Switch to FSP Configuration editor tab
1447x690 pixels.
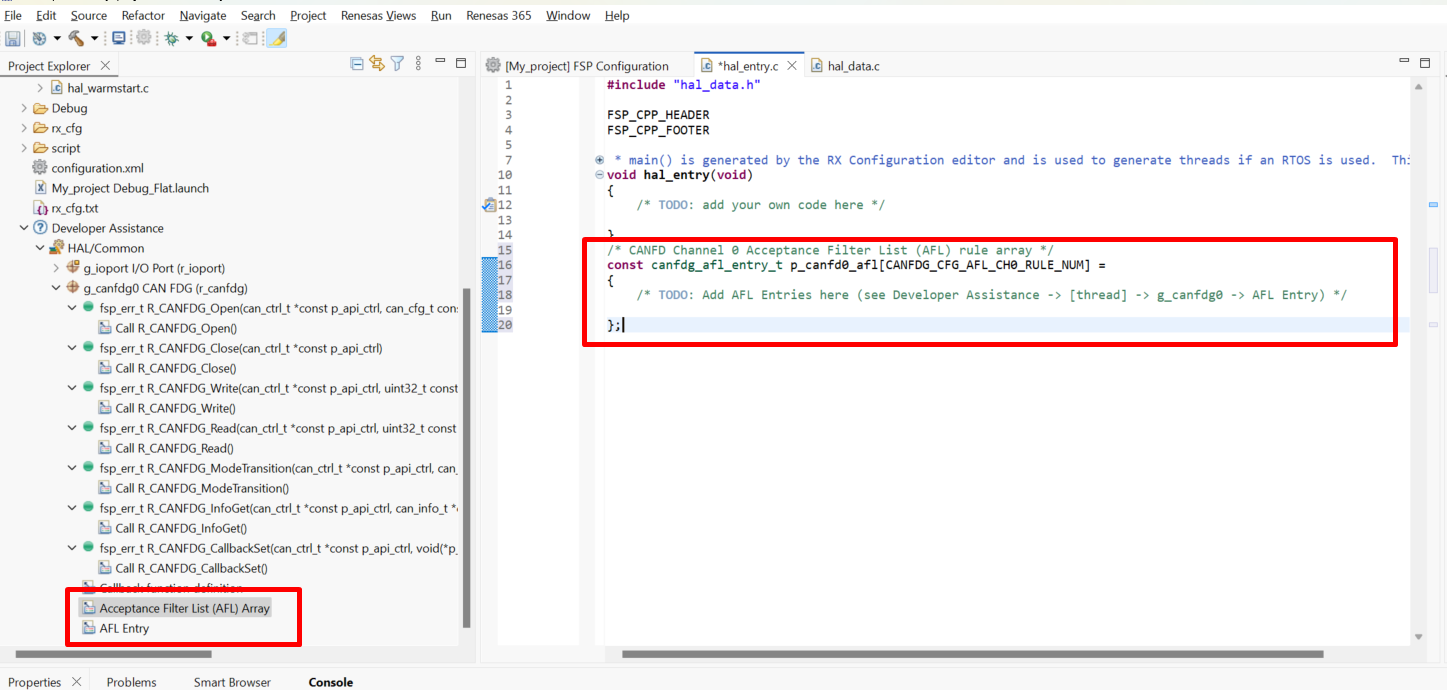pyautogui.click(x=577, y=66)
